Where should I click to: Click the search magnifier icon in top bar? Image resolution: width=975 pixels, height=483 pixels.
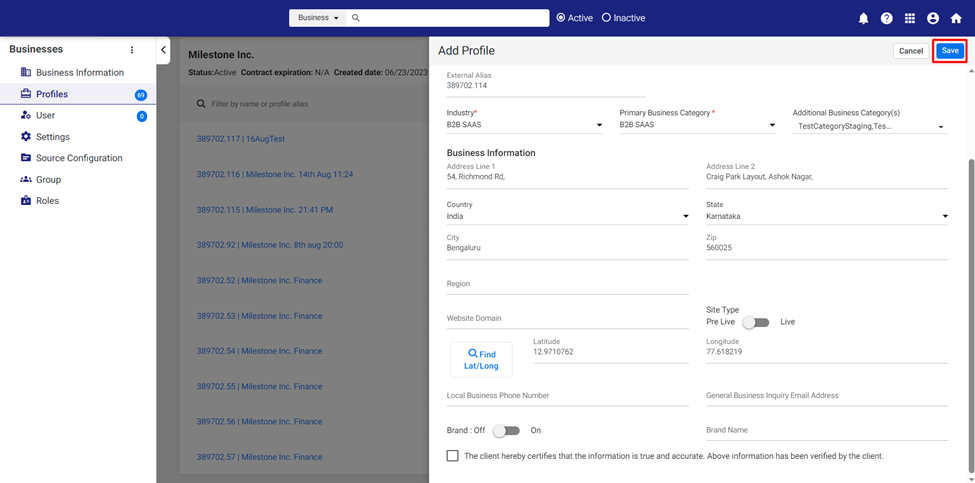[x=356, y=18]
